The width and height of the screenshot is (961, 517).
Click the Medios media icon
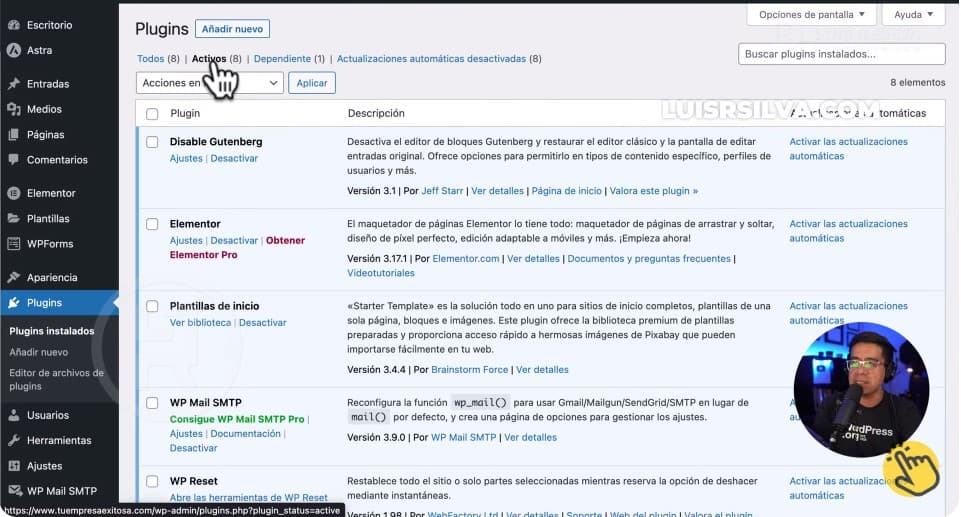point(13,109)
